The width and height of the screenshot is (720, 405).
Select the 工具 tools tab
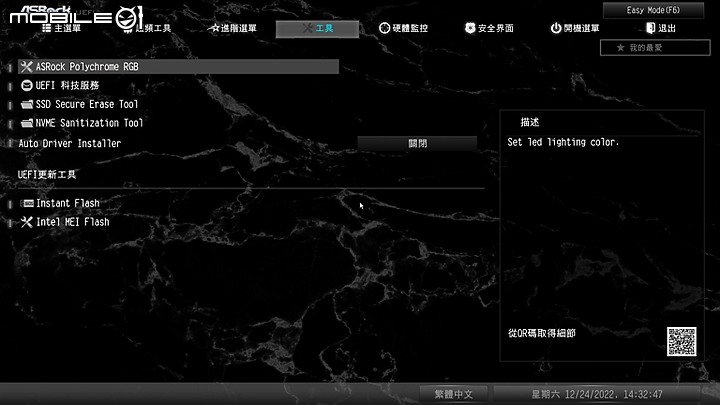[317, 28]
